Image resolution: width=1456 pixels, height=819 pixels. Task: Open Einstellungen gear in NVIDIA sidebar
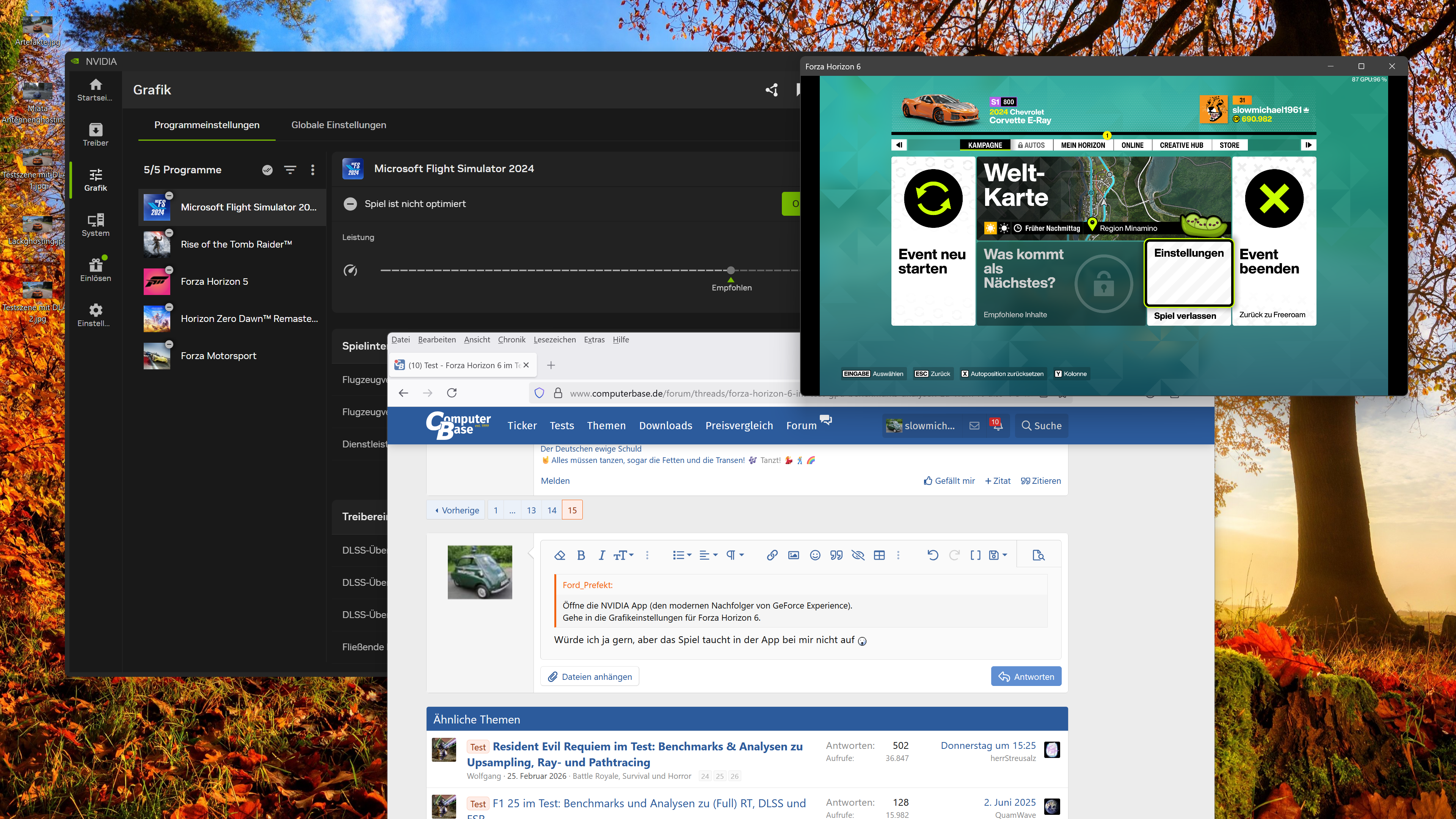[96, 315]
